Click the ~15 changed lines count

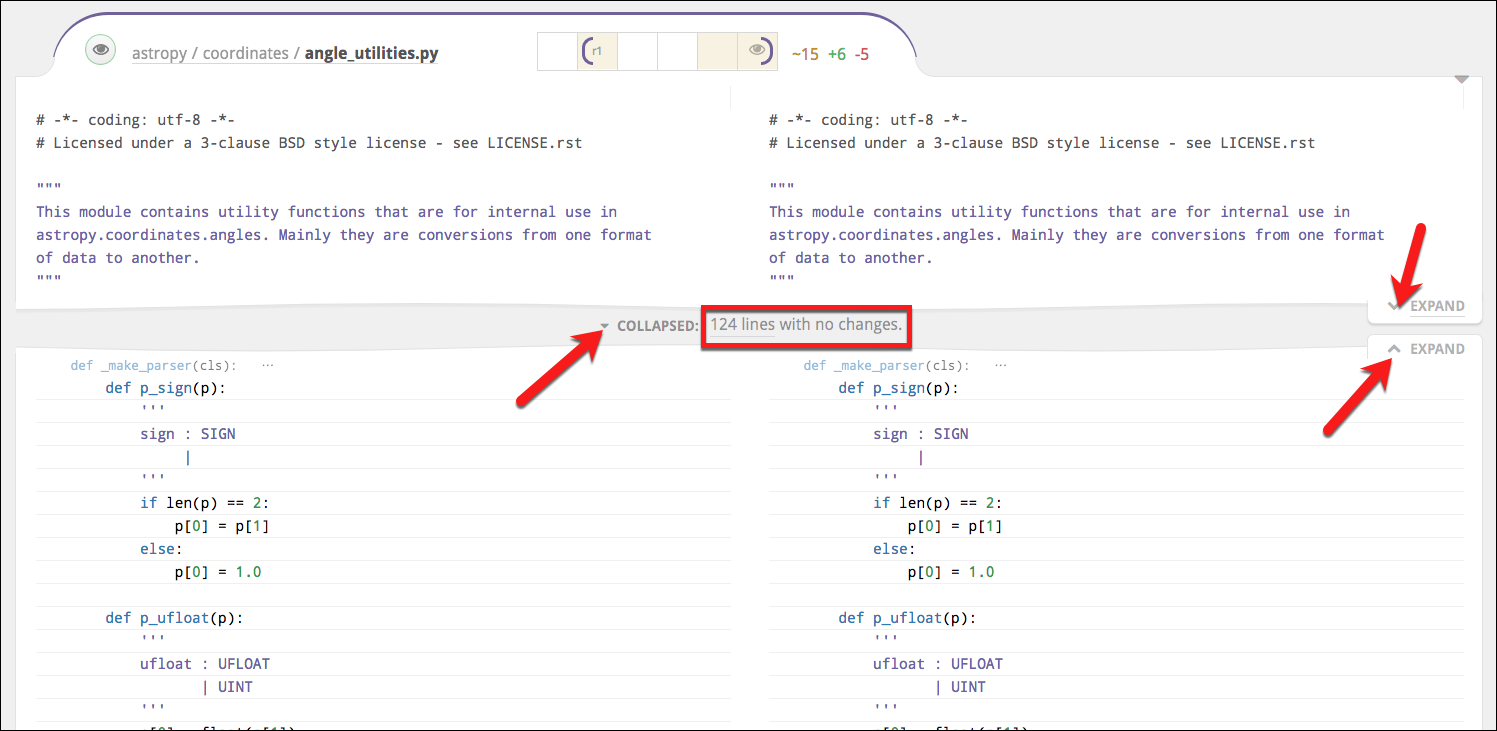[805, 54]
